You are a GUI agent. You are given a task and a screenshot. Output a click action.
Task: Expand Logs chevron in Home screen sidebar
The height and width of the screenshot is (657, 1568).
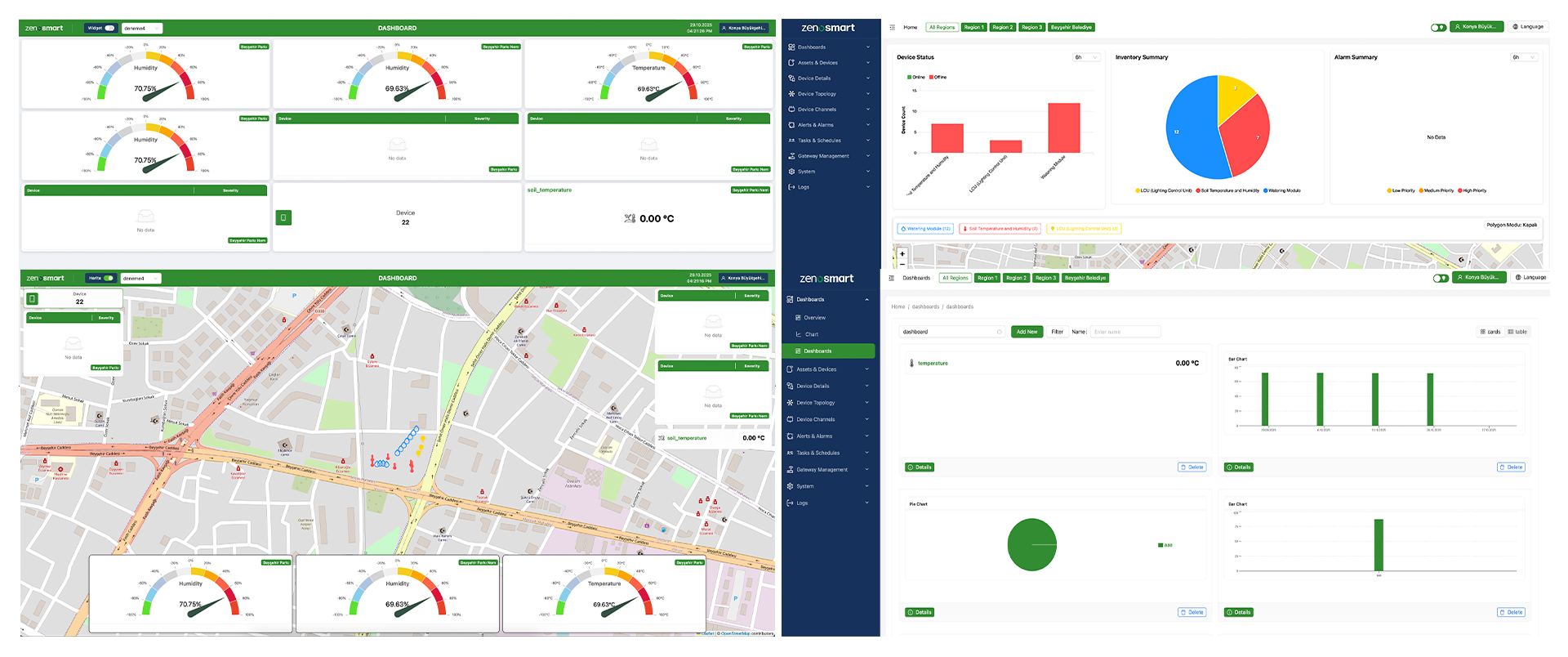867,187
